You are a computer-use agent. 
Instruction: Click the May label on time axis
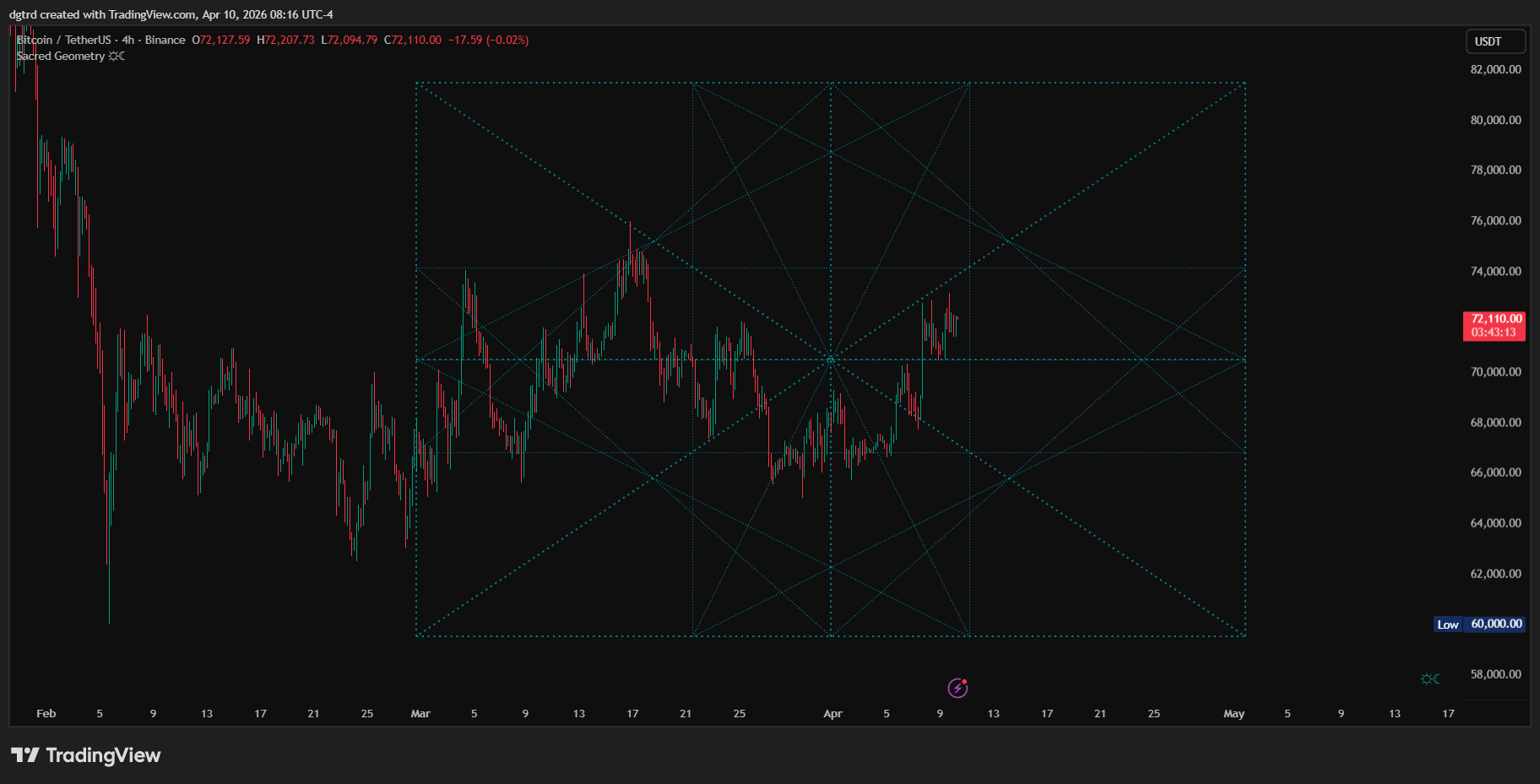pyautogui.click(x=1234, y=713)
